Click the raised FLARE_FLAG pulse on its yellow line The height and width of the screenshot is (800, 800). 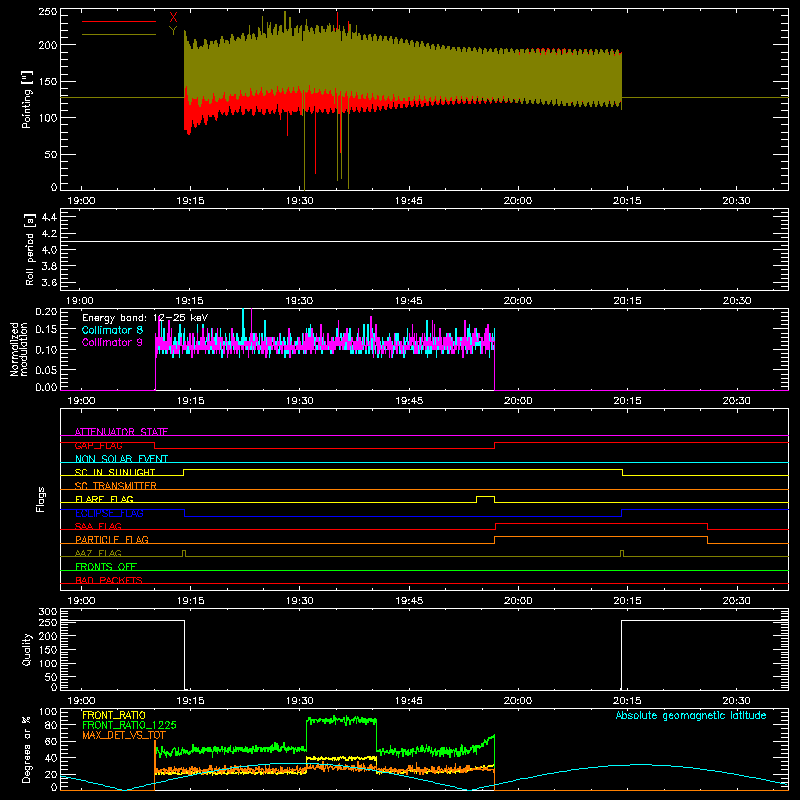pos(485,497)
